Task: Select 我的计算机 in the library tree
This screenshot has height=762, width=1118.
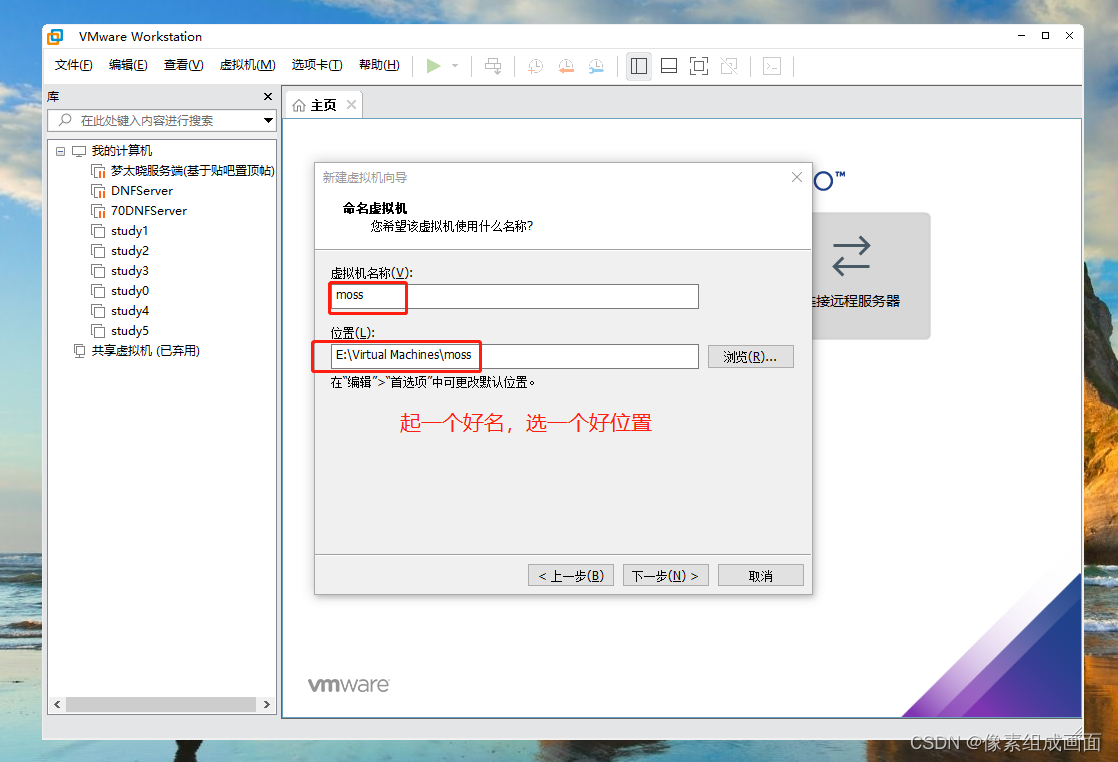Action: tap(121, 151)
